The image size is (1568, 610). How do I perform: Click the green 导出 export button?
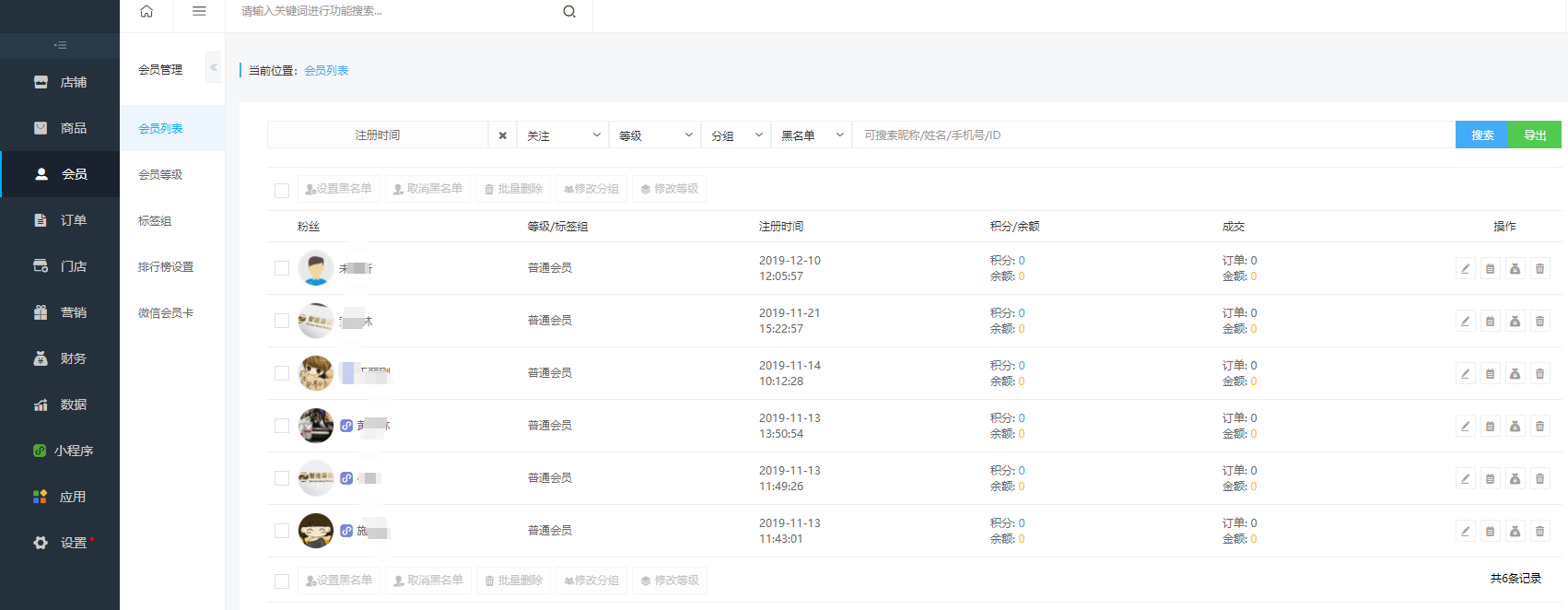click(x=1535, y=135)
